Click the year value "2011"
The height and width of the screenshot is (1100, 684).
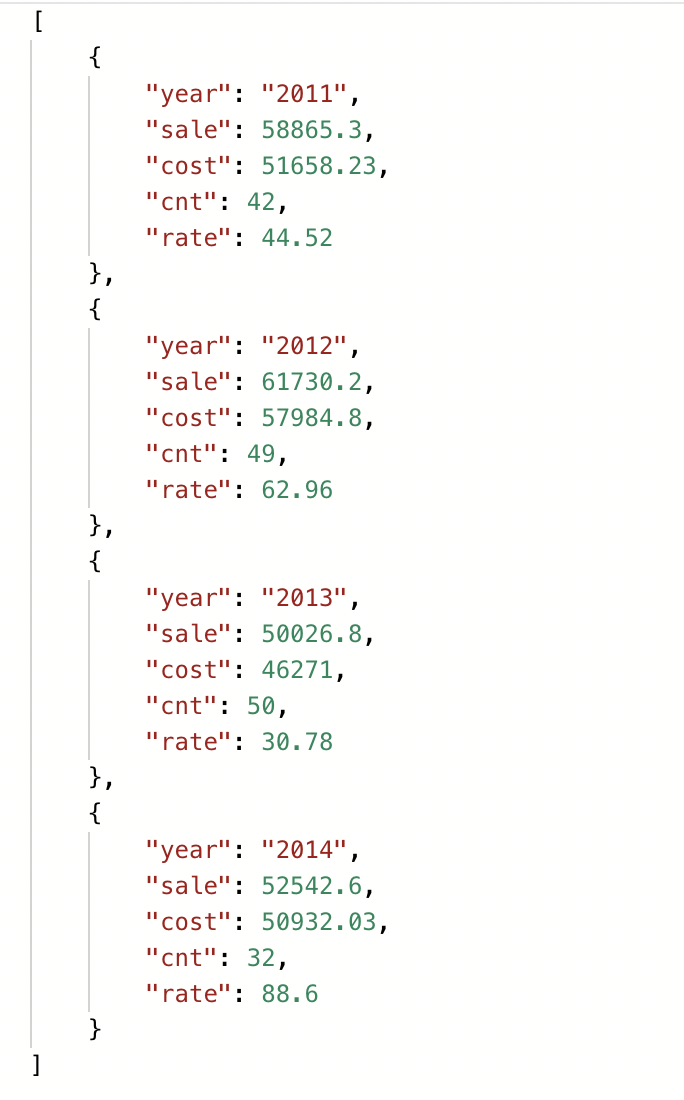[304, 93]
